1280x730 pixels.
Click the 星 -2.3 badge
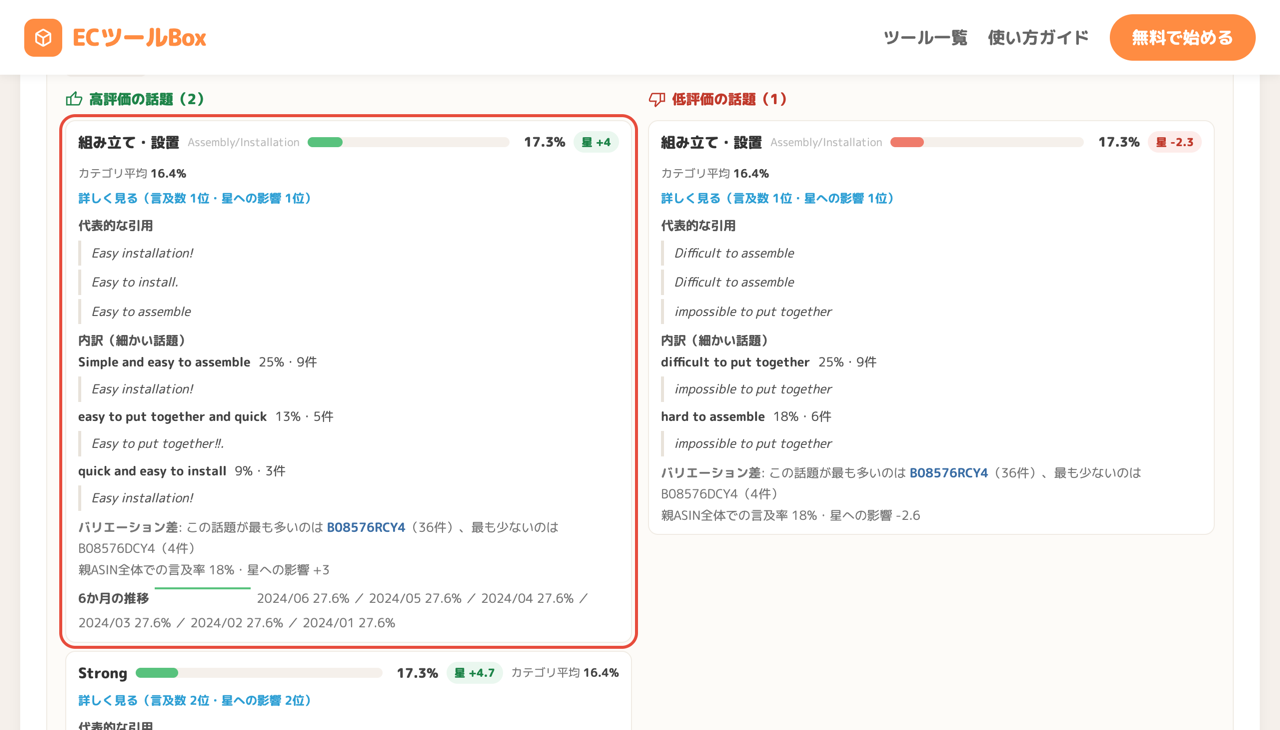click(1175, 142)
